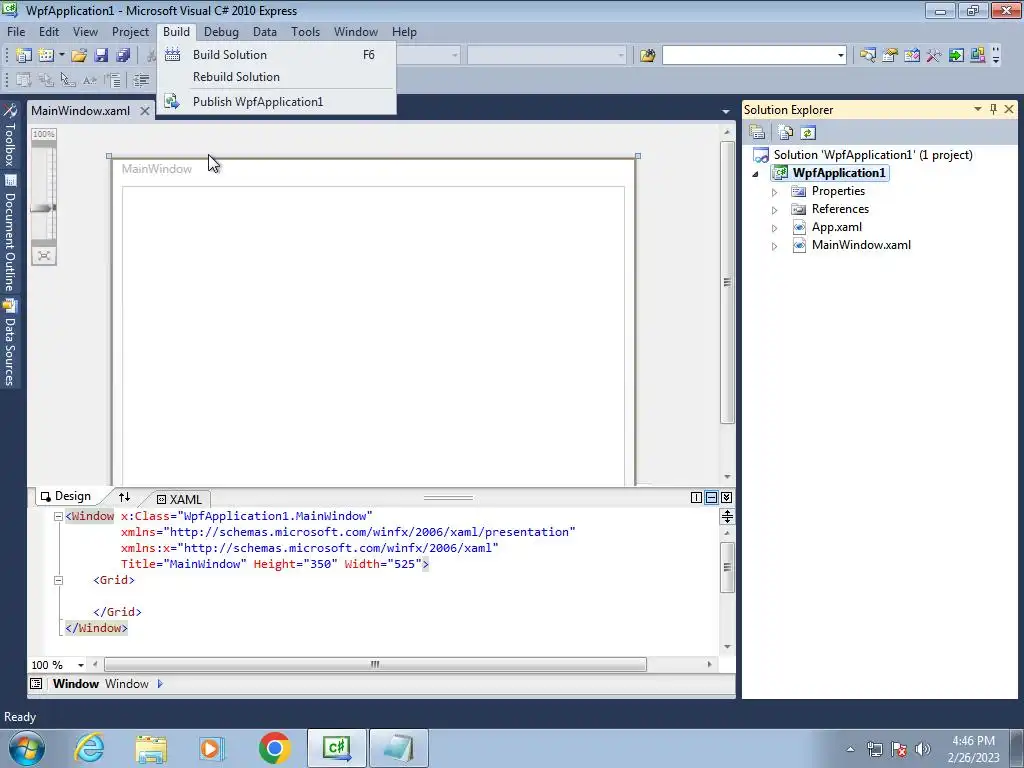
Task: Open the Properties Window toolbar icon
Action: tap(889, 56)
